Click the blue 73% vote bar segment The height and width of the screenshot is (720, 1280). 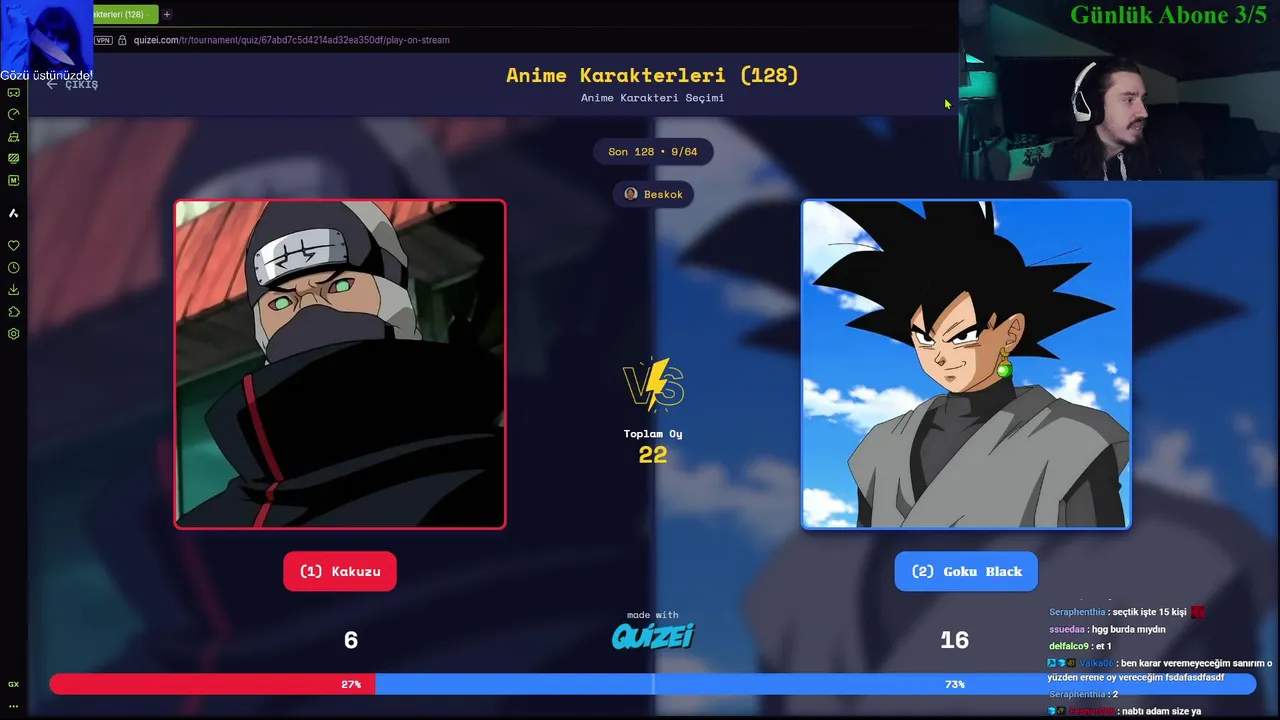tap(815, 684)
